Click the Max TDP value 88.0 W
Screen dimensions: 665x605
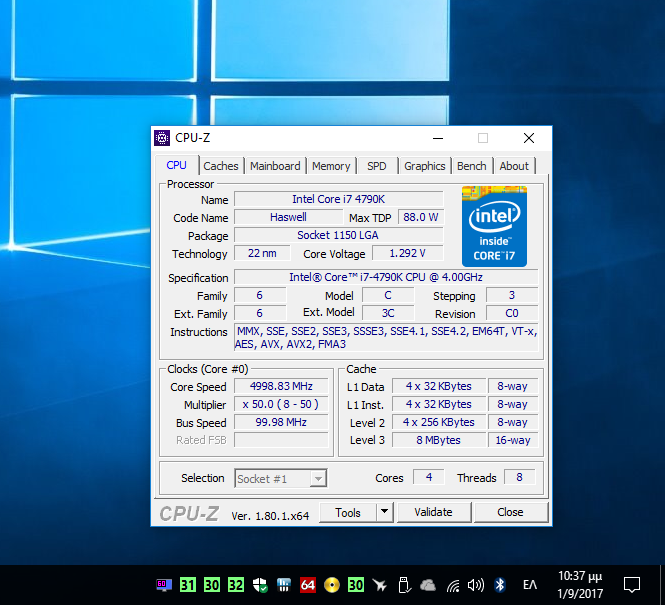pyautogui.click(x=421, y=217)
